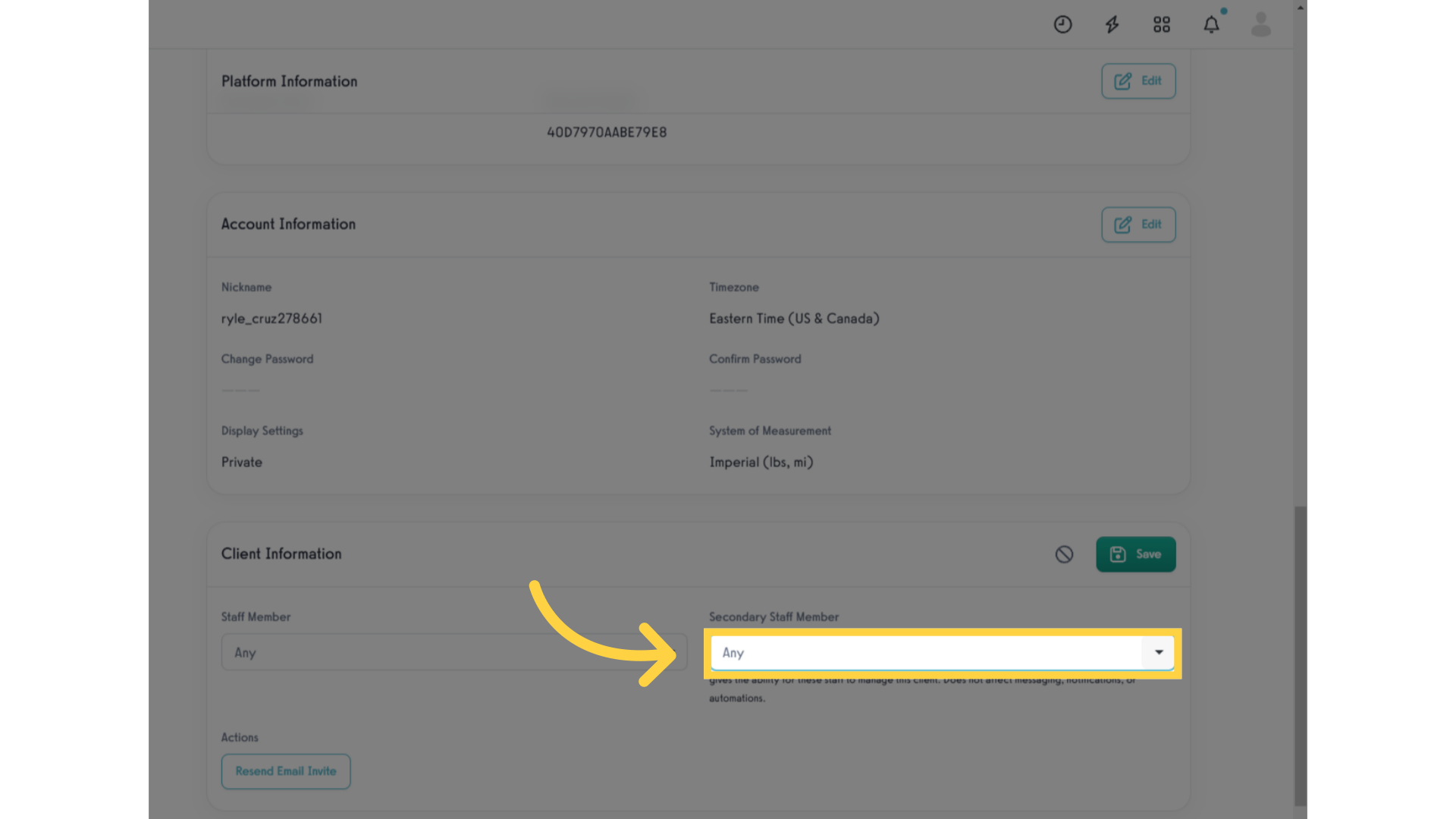The width and height of the screenshot is (1456, 819).
Task: Click the user profile avatar icon
Action: coord(1260,23)
